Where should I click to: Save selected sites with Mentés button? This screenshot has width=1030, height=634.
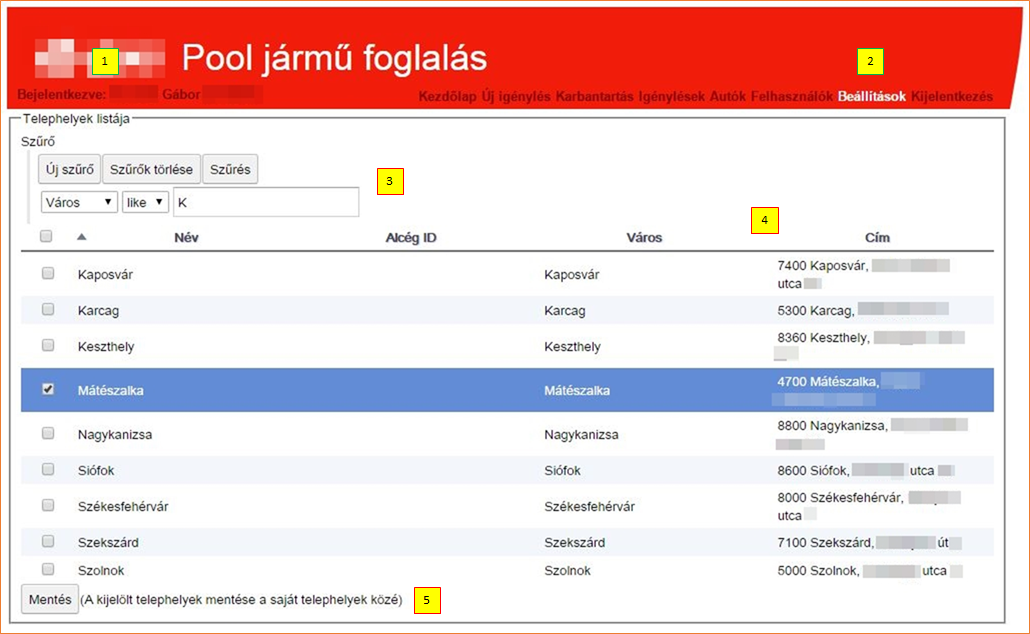click(x=49, y=599)
